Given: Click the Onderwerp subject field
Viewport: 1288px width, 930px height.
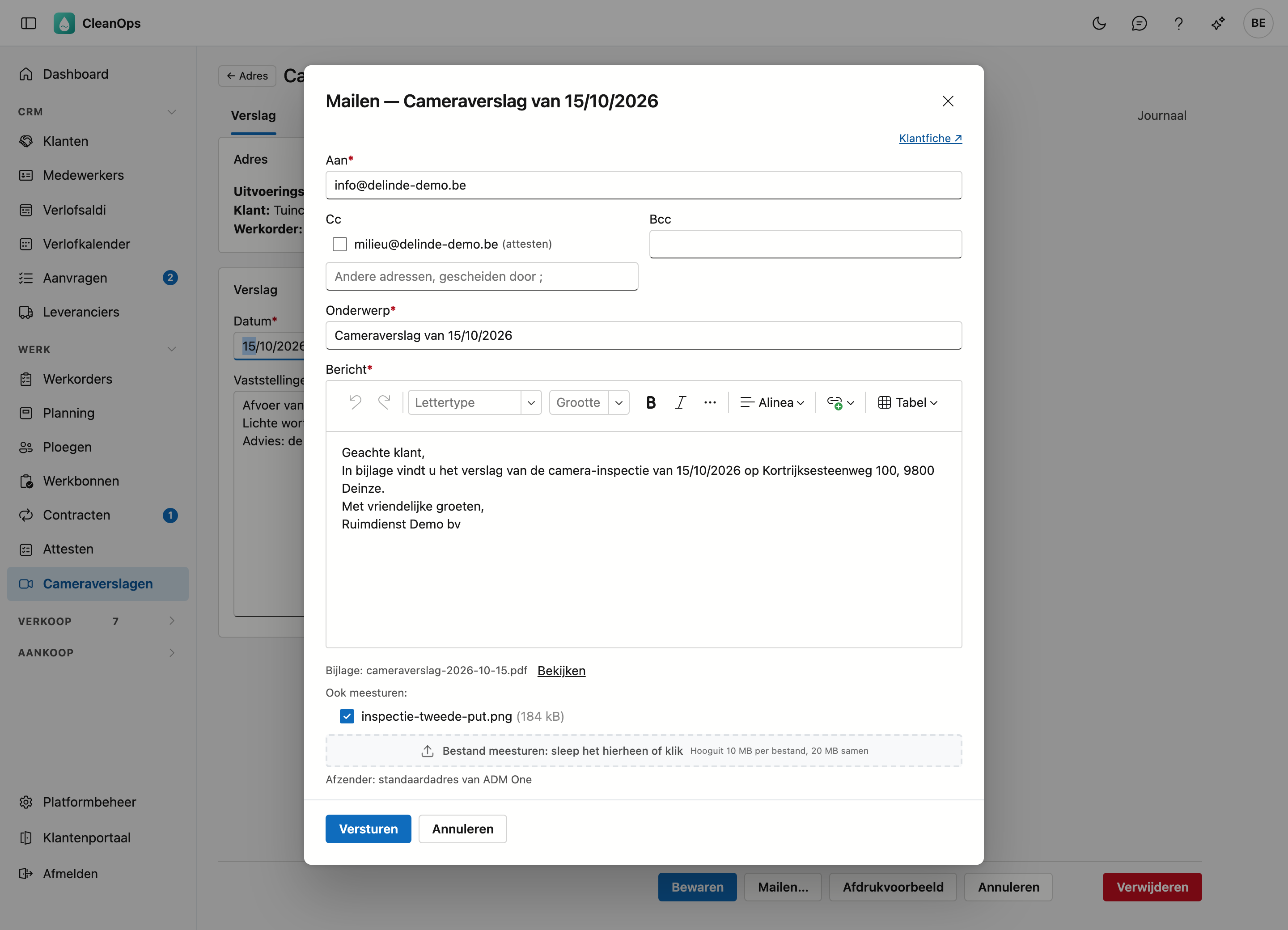Looking at the screenshot, I should click(x=644, y=335).
